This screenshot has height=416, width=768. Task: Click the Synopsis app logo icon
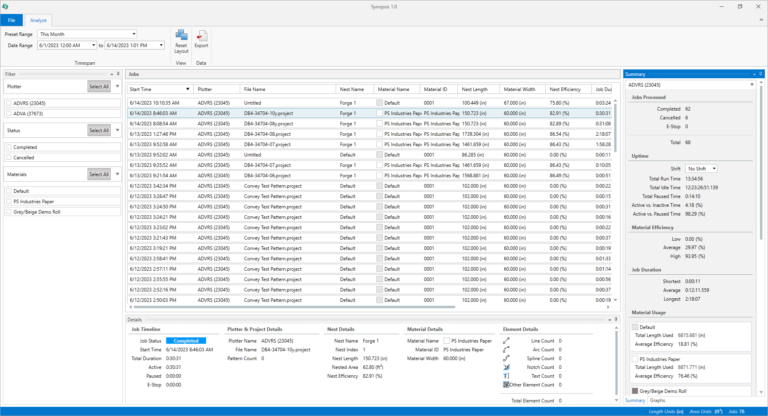pyautogui.click(x=5, y=6)
